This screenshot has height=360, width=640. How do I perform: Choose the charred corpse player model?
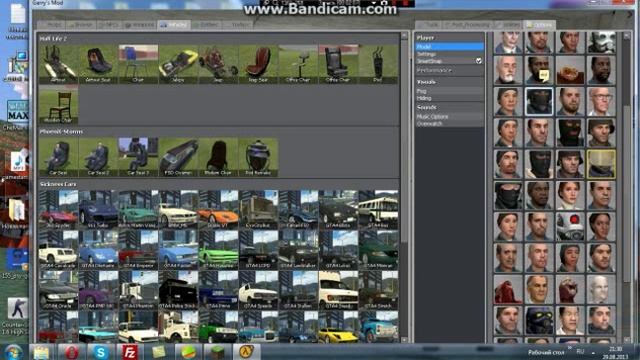point(570,70)
